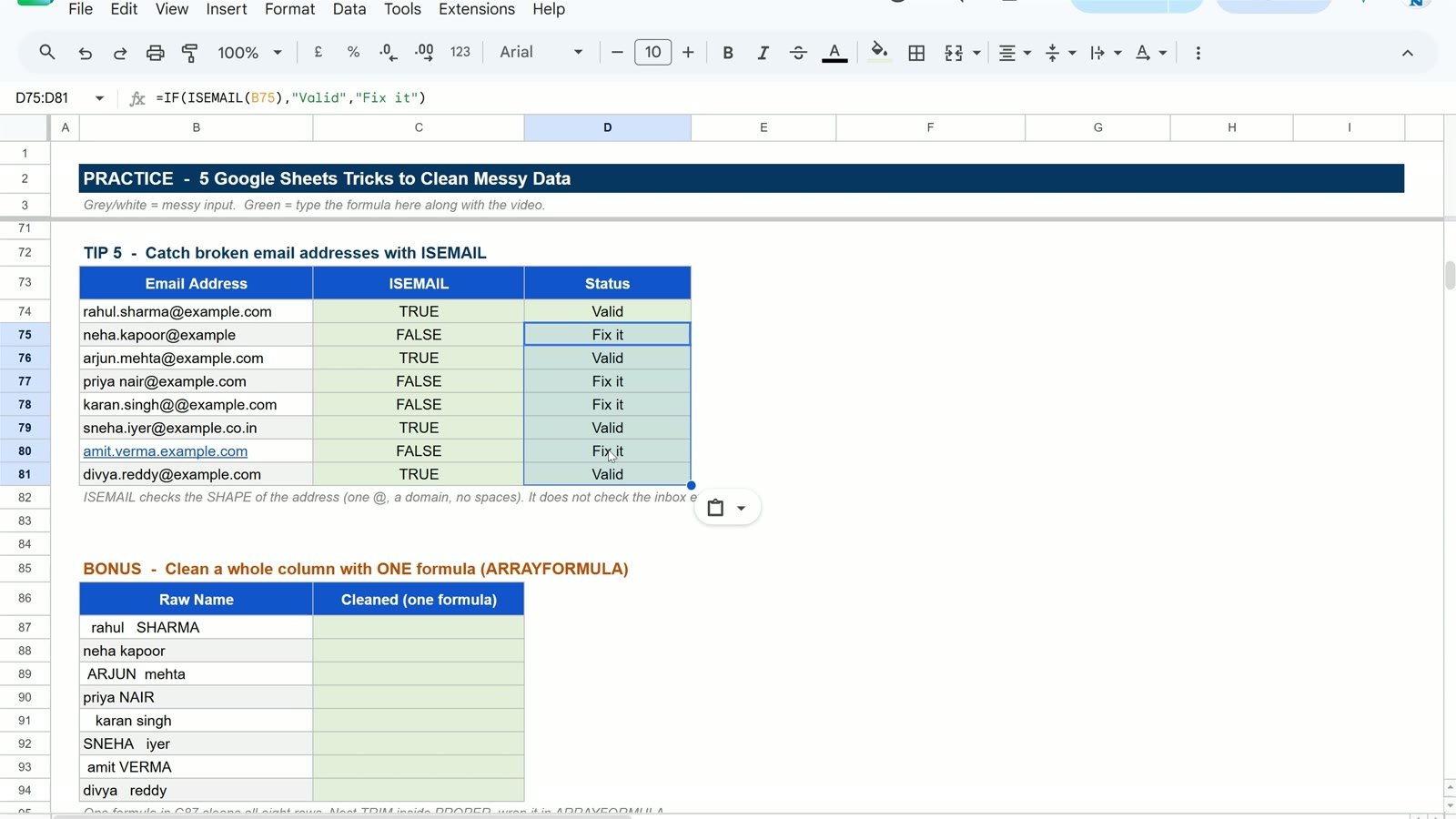
Task: Open the Extensions menu
Action: tap(477, 9)
